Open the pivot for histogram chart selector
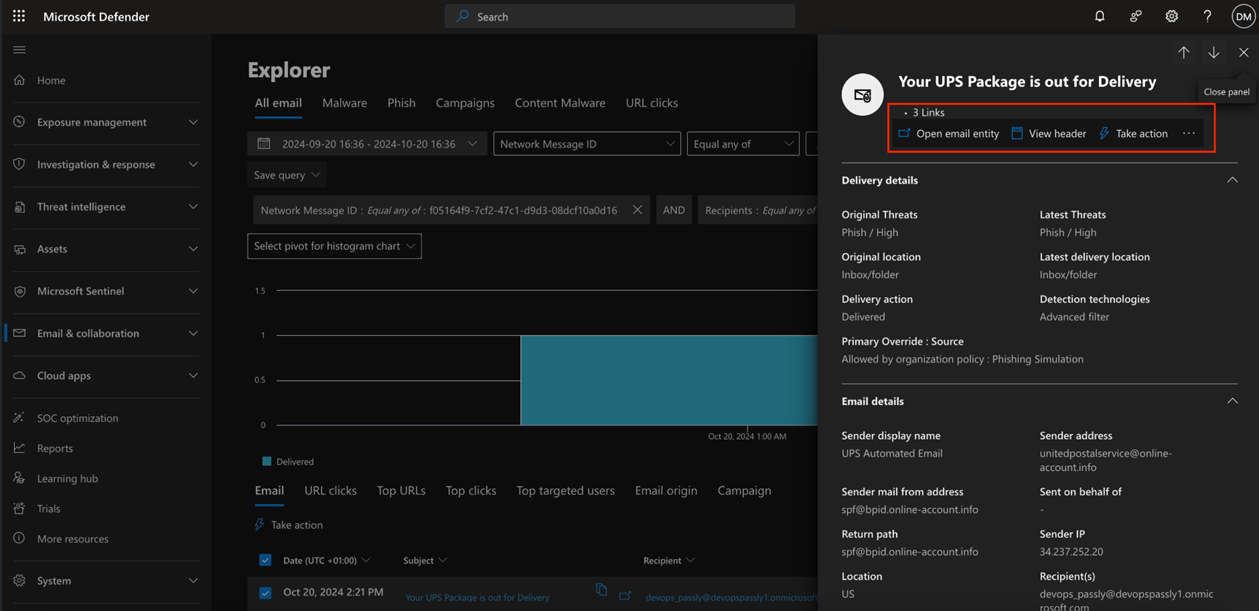This screenshot has height=611, width=1259. [x=334, y=245]
